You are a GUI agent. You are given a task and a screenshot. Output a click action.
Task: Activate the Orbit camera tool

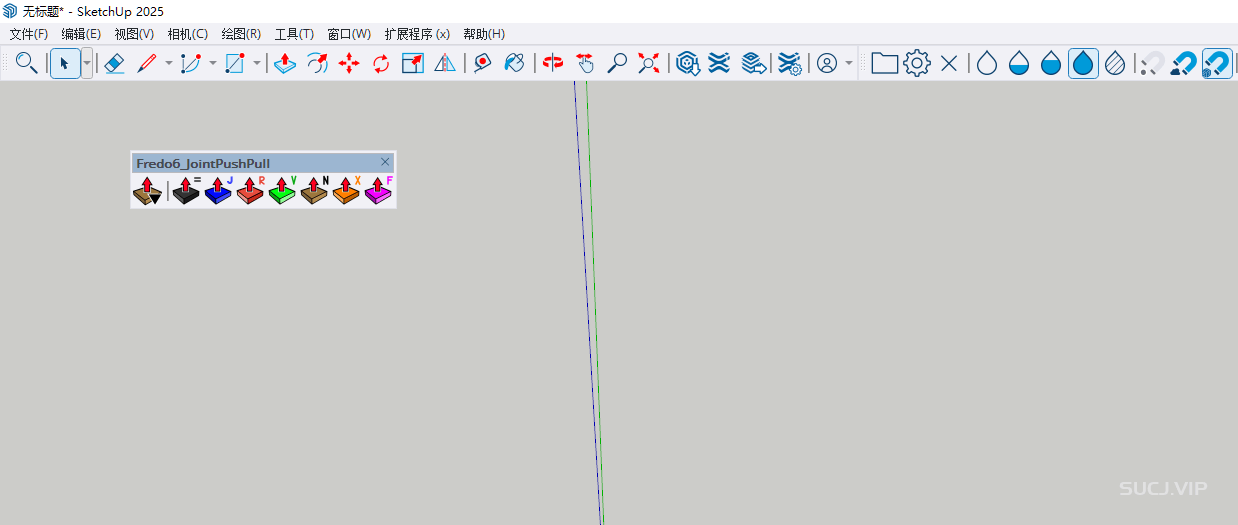[553, 63]
